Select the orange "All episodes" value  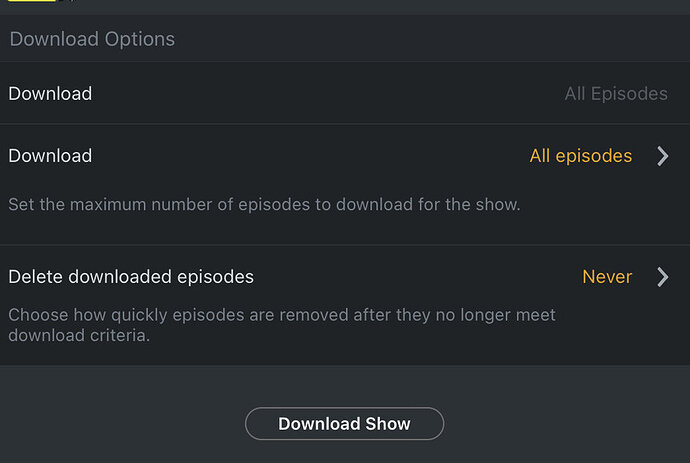[x=580, y=156]
